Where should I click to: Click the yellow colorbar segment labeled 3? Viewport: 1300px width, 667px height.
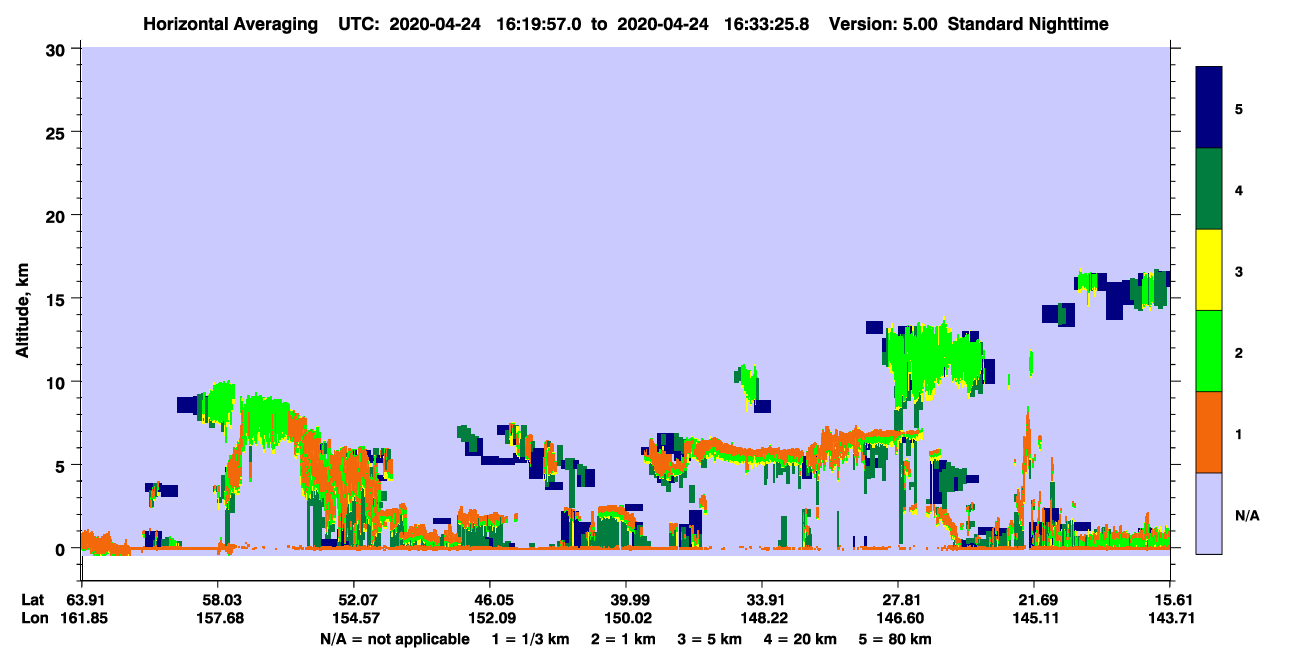pos(1209,270)
